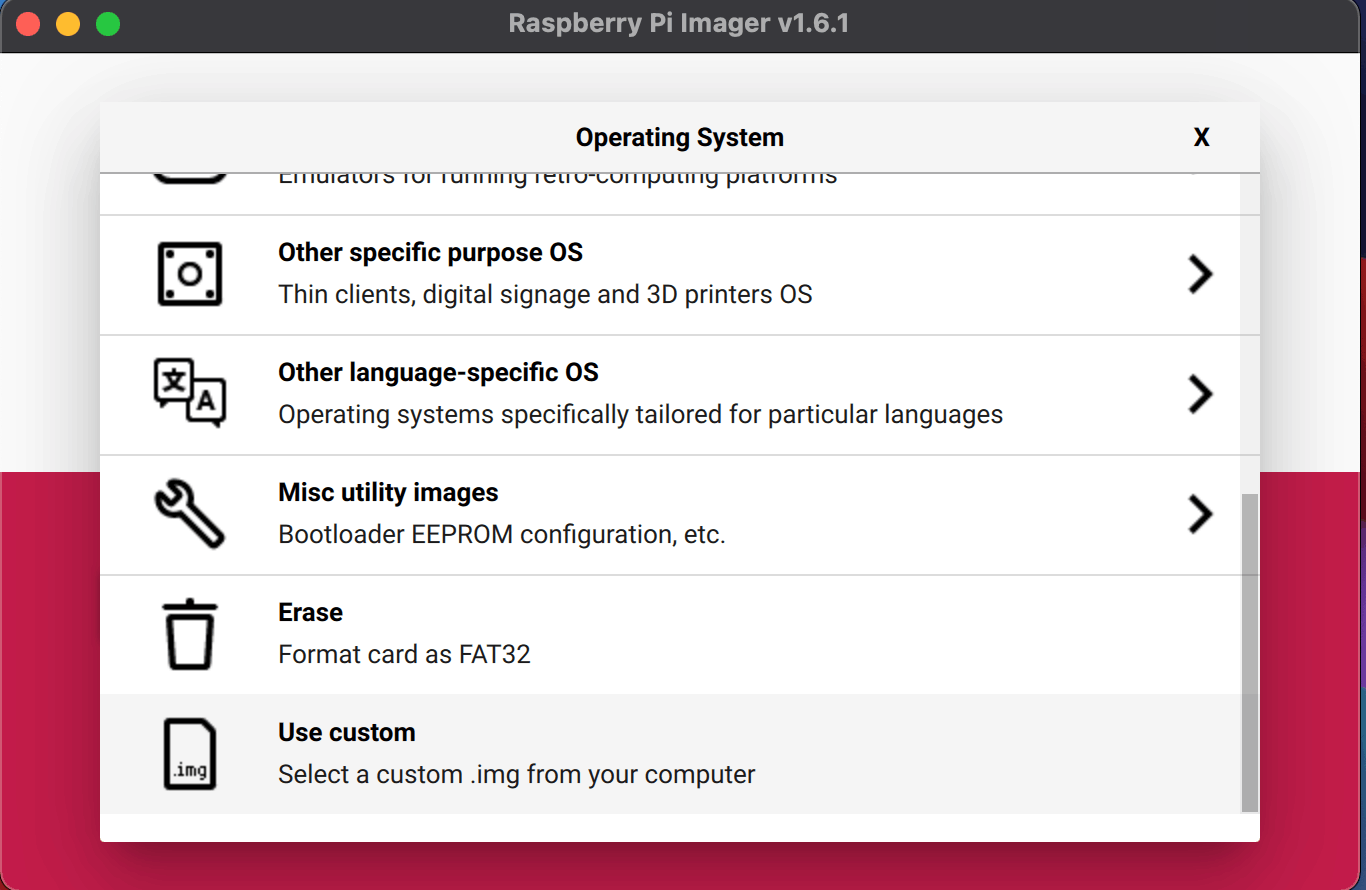Click the wrench icon for Misc utility images
This screenshot has height=890, width=1366.
pos(189,514)
